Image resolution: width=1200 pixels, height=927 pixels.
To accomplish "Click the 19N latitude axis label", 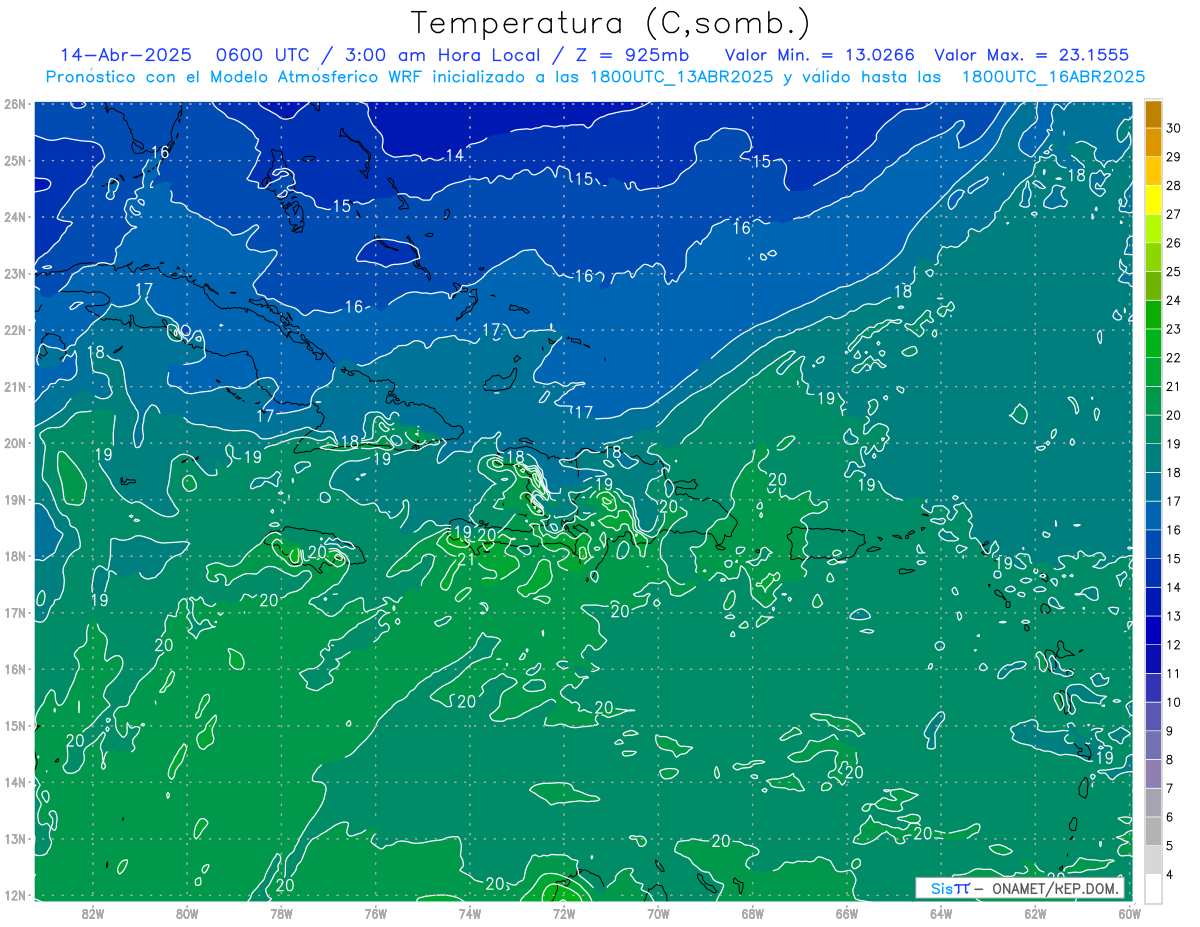I will point(14,499).
